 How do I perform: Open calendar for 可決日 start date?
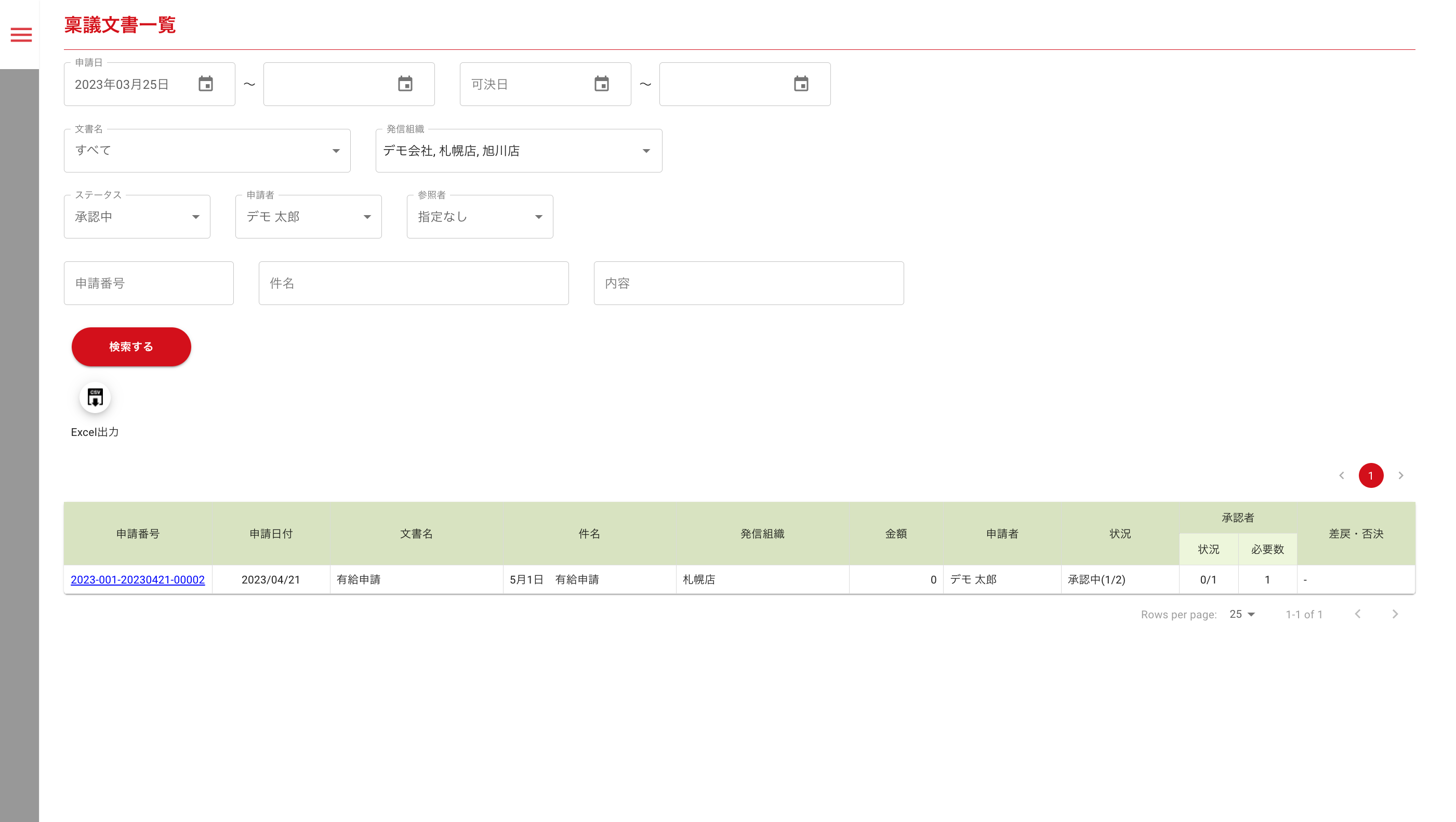coord(601,84)
